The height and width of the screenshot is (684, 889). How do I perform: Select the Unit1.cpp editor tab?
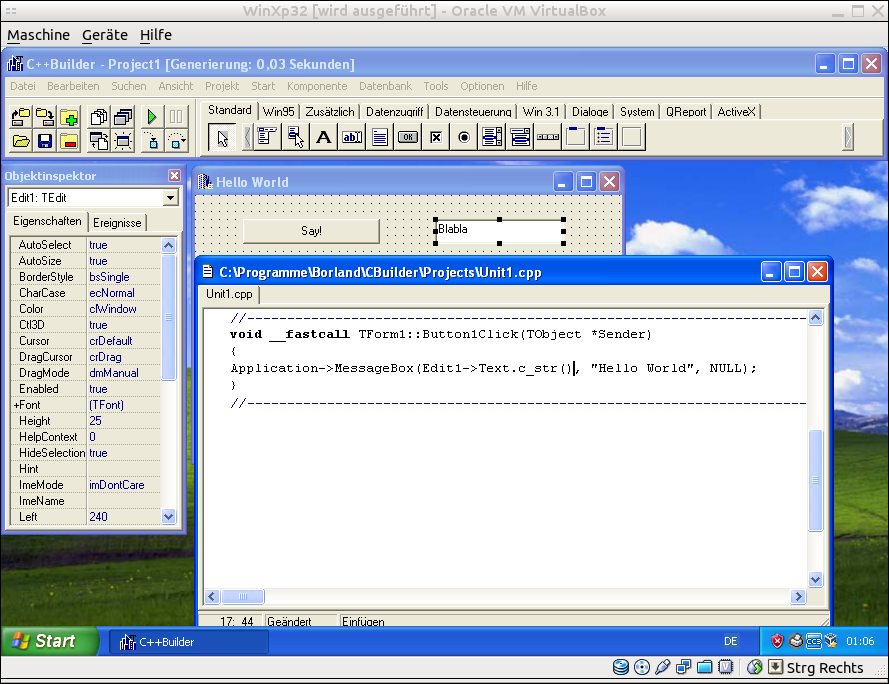coord(229,294)
